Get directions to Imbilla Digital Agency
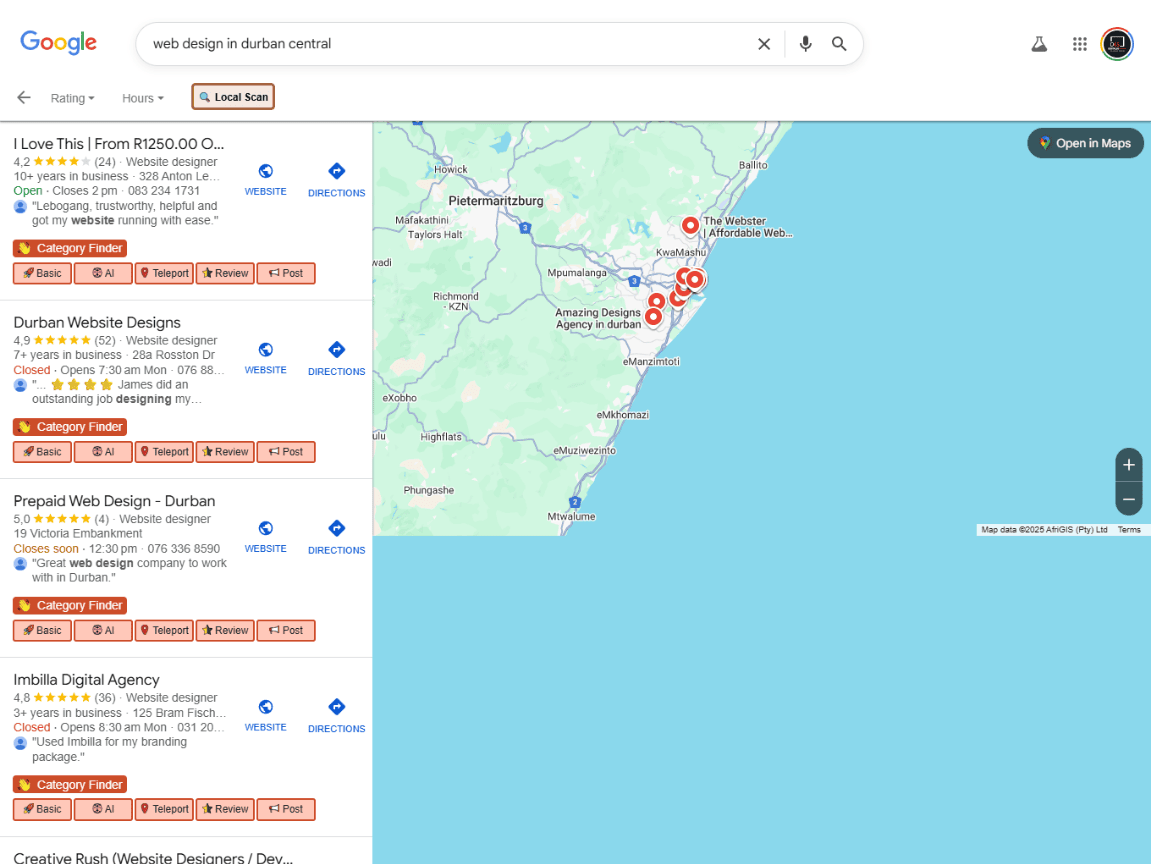 coord(336,716)
